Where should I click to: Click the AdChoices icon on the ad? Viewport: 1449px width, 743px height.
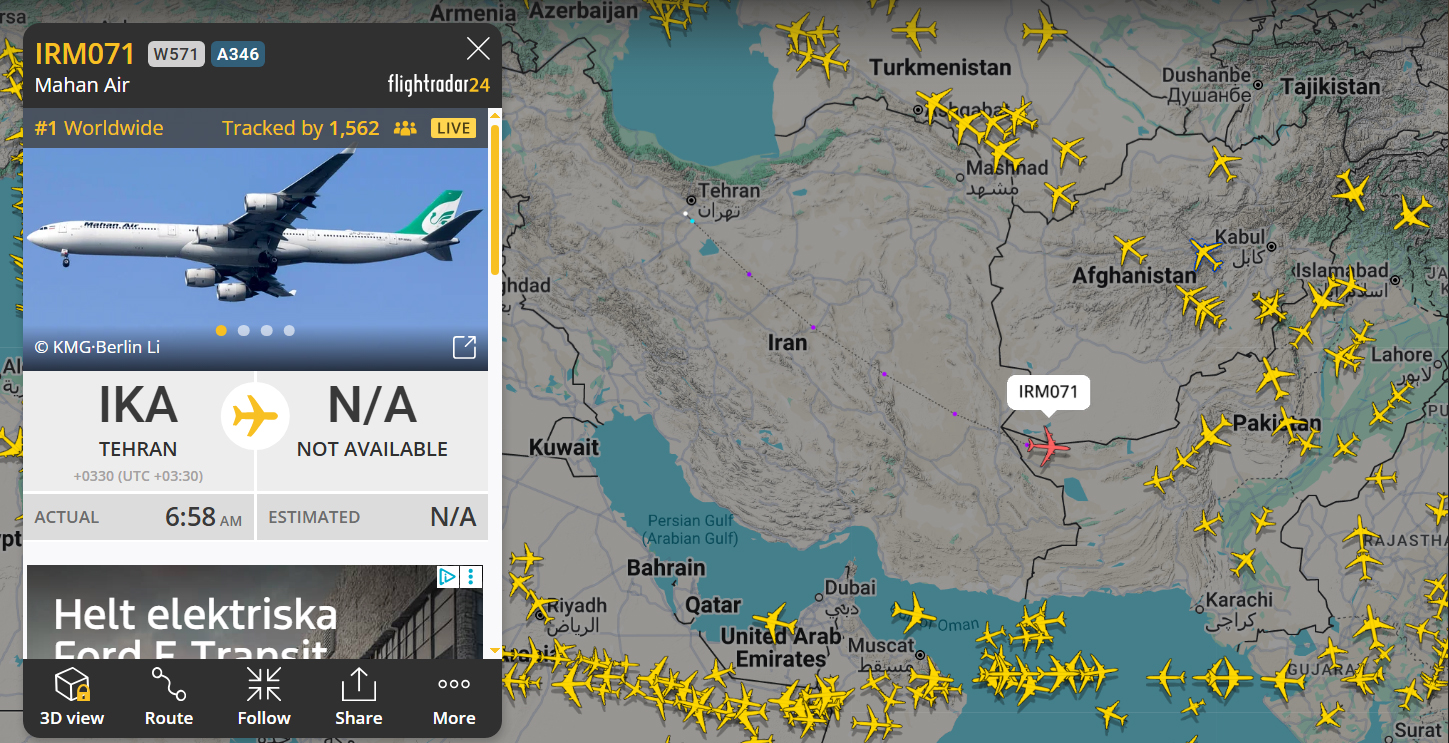[x=448, y=576]
